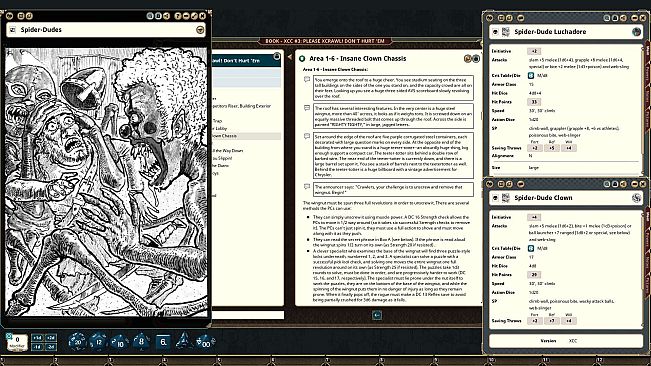Click the speech bubble icon on Clown sheet toolbar

pos(520,184)
